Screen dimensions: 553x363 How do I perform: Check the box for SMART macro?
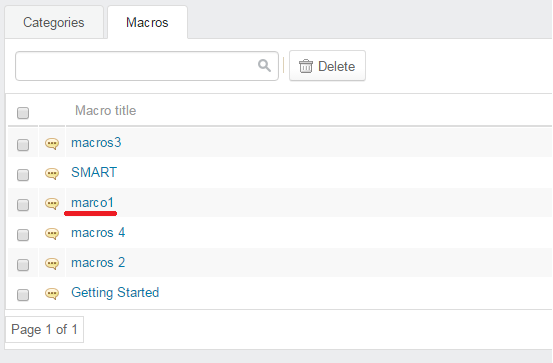23,175
